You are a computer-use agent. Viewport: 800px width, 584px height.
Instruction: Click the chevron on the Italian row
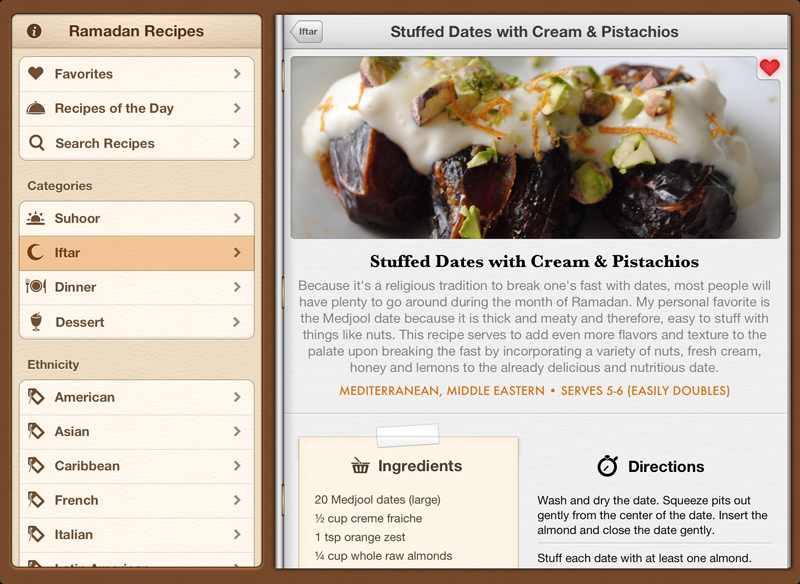coord(237,535)
